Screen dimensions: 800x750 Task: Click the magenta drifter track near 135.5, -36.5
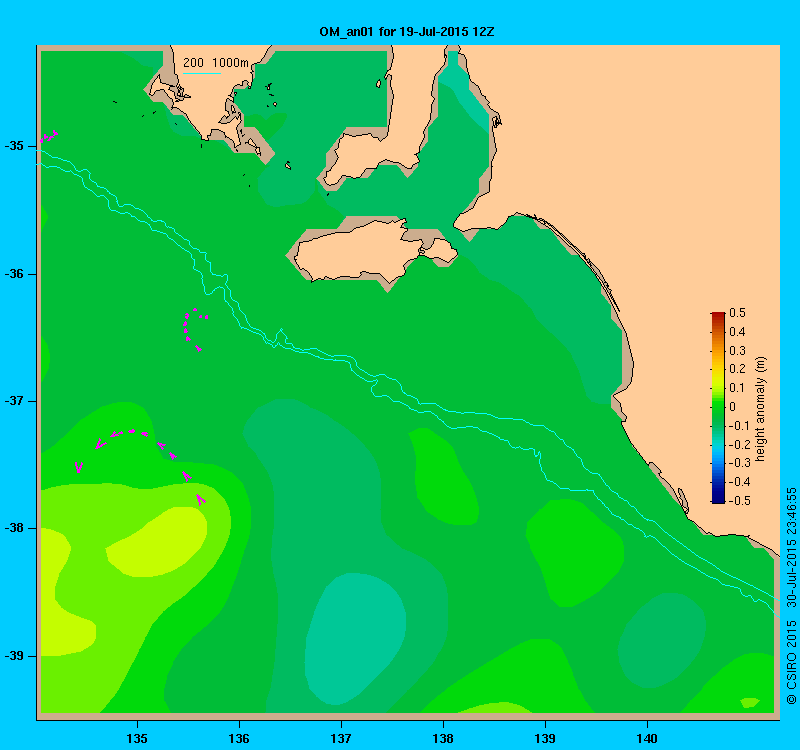[x=194, y=330]
